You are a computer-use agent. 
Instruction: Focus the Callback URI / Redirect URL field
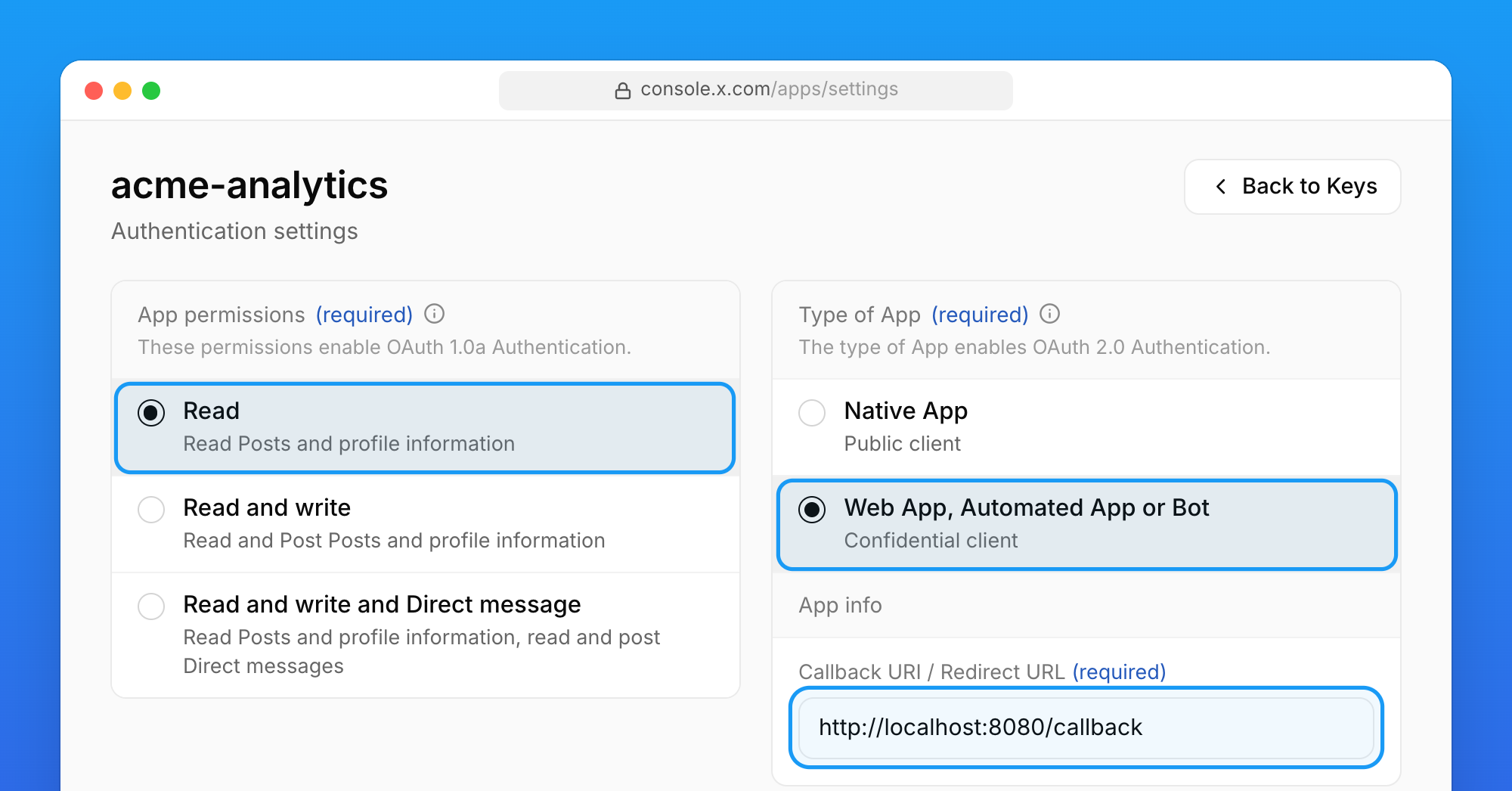pos(1086,727)
